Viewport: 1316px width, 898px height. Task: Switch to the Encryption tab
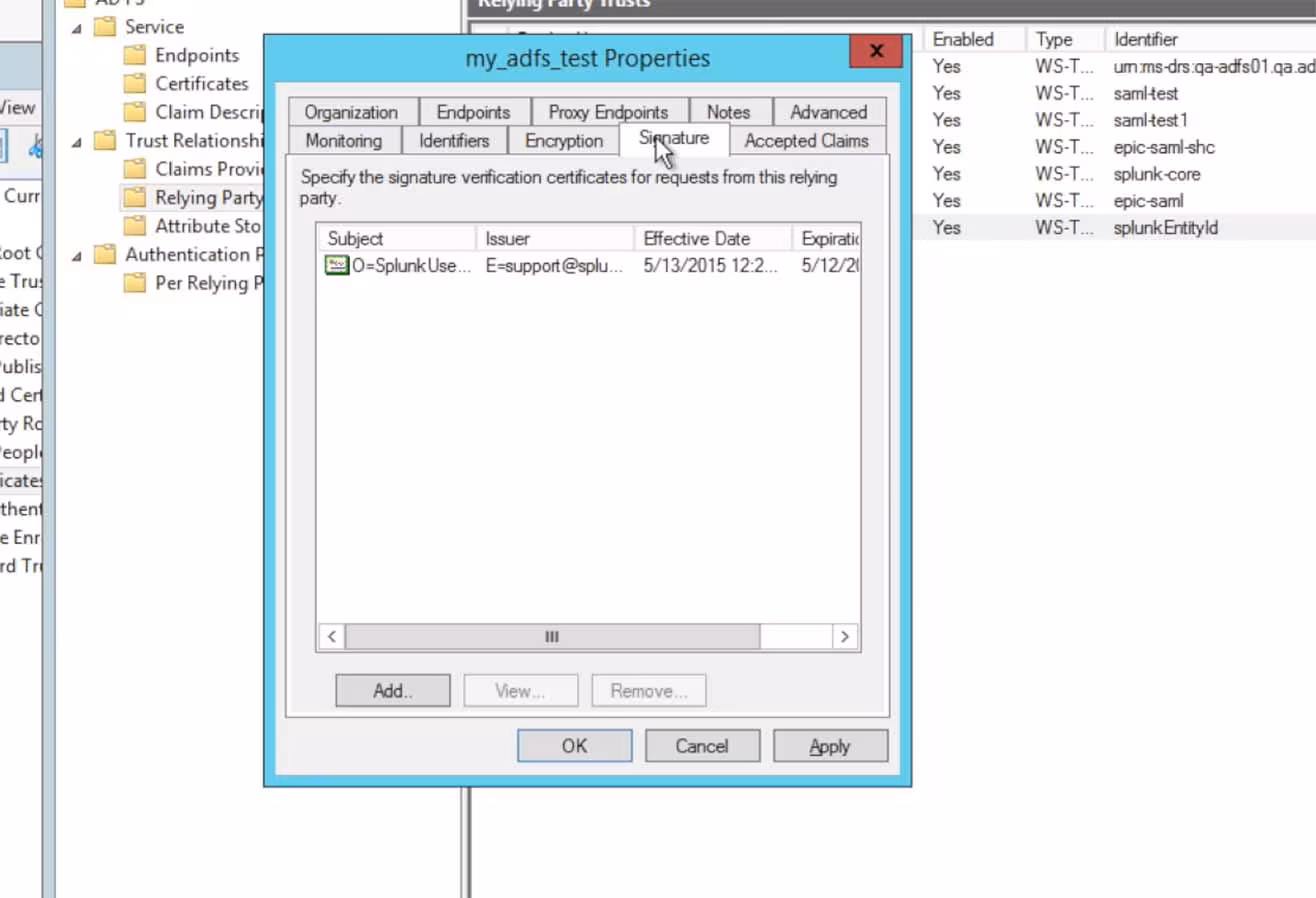coord(563,140)
